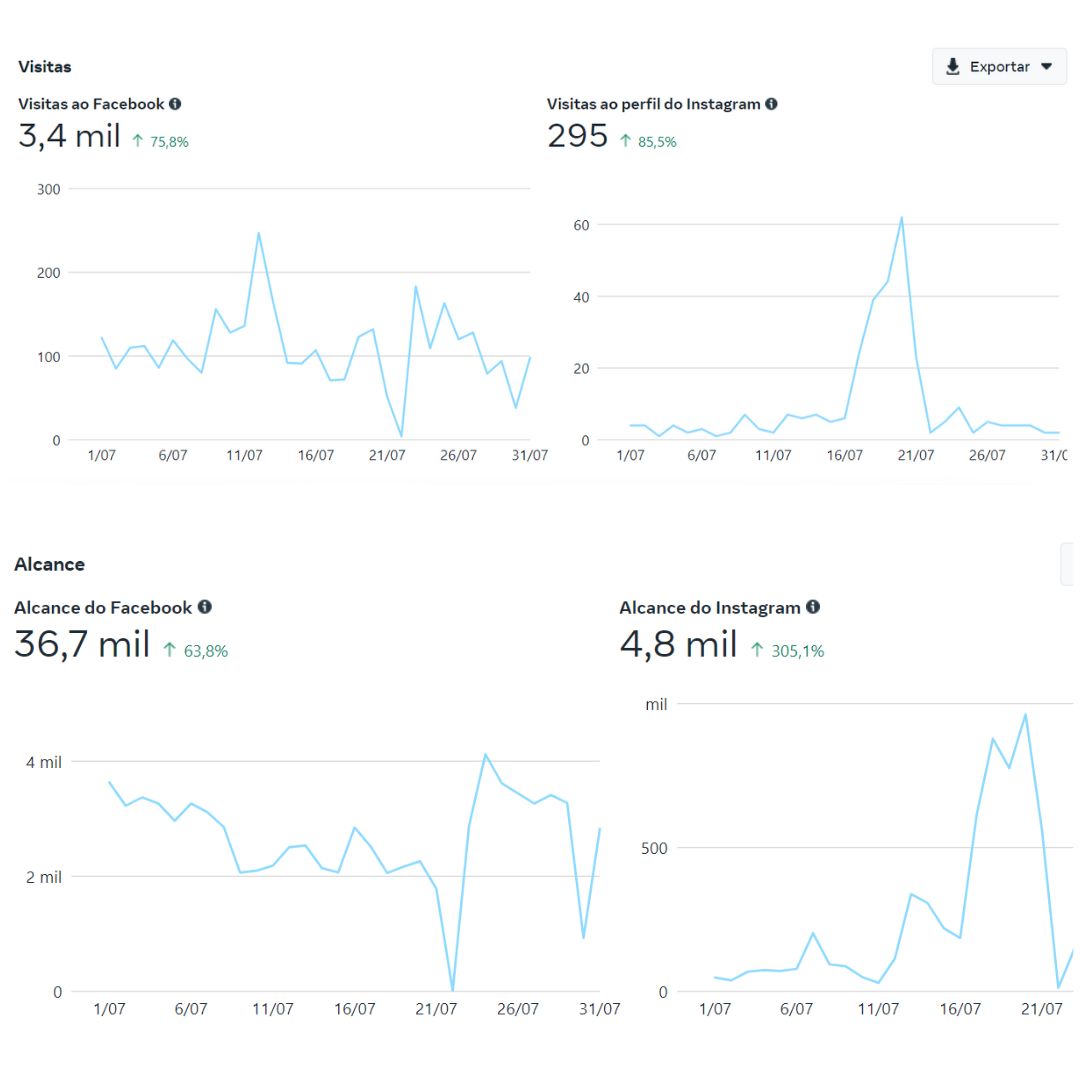Open info icon beside Visitas ao Facebook
The height and width of the screenshot is (1080, 1080).
click(175, 104)
